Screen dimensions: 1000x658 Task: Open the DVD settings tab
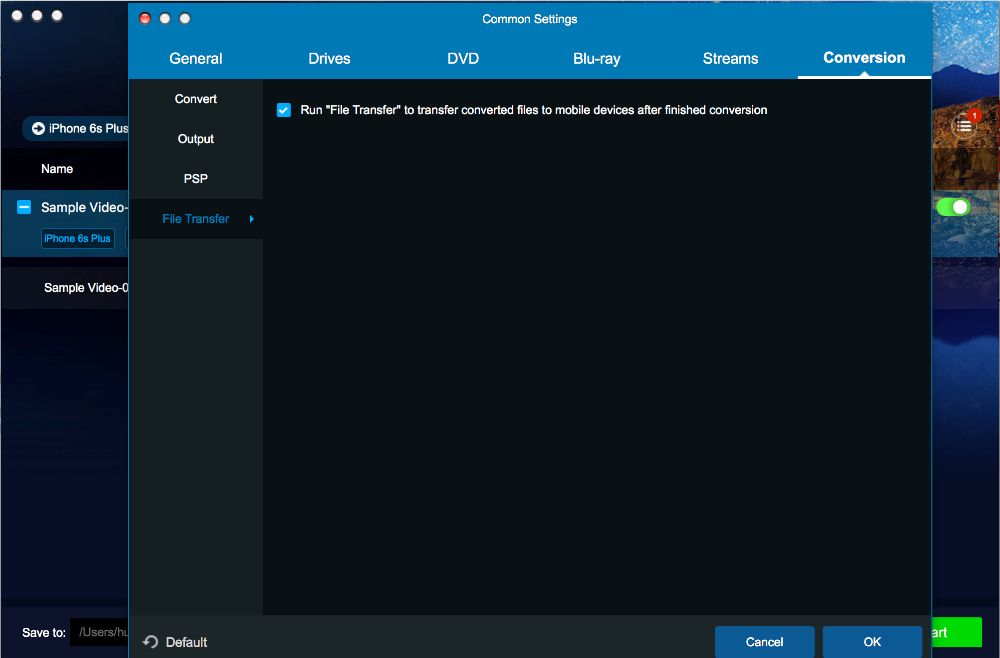click(x=463, y=59)
